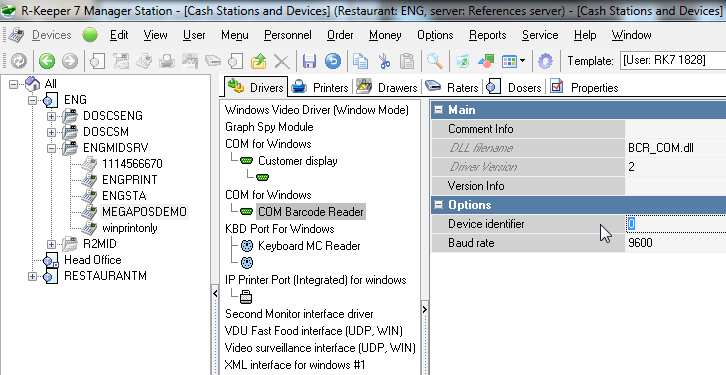Expand the R2MID tree node
The image size is (726, 375).
coord(51,244)
